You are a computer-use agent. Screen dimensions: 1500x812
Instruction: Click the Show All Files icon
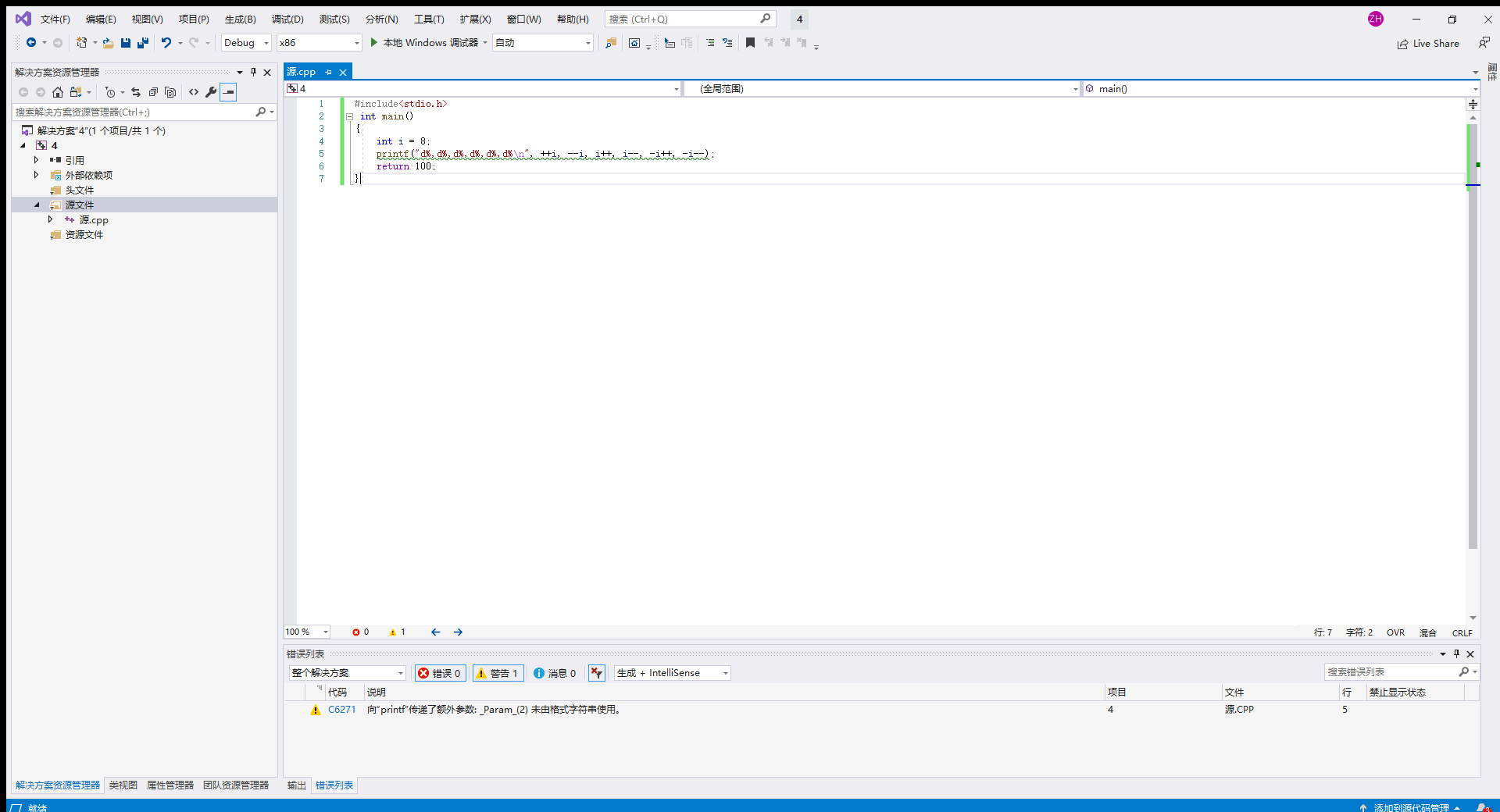click(x=170, y=92)
